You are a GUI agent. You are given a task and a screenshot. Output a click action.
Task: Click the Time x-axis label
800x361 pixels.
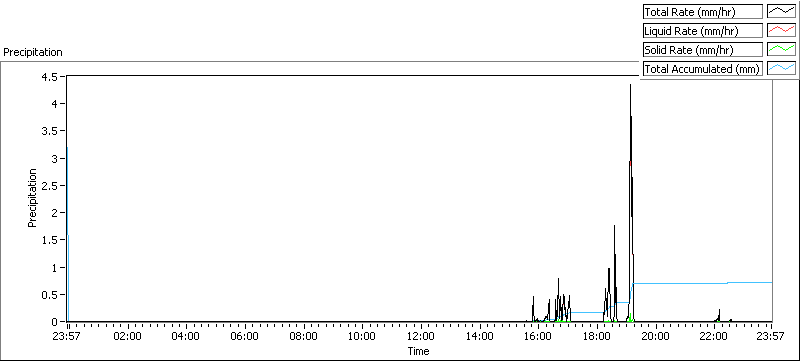tap(418, 351)
